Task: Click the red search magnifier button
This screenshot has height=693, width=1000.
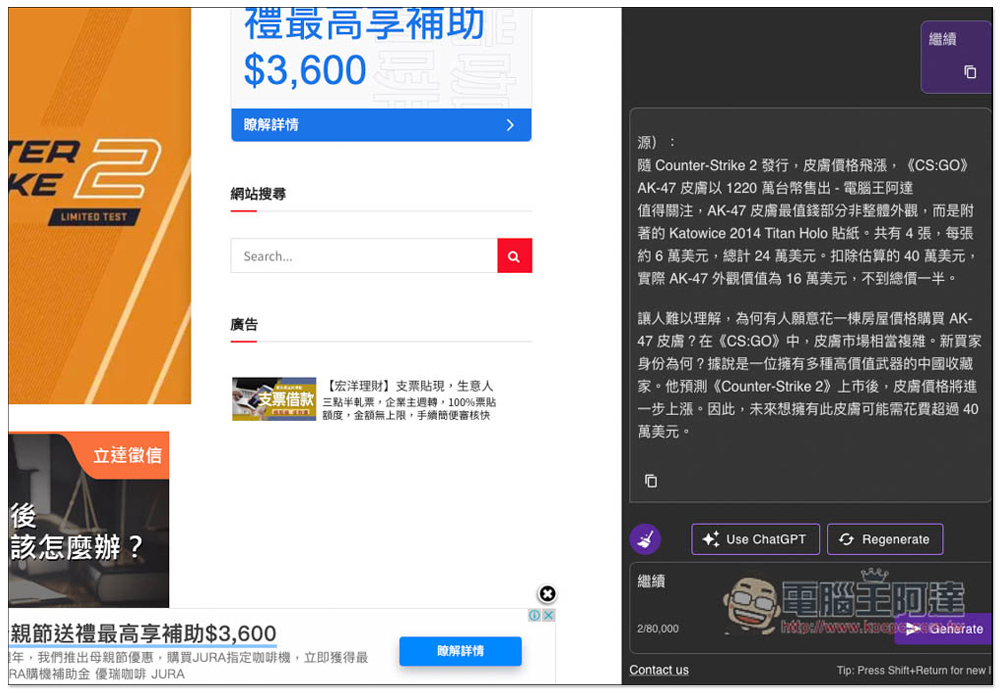Action: [x=514, y=256]
